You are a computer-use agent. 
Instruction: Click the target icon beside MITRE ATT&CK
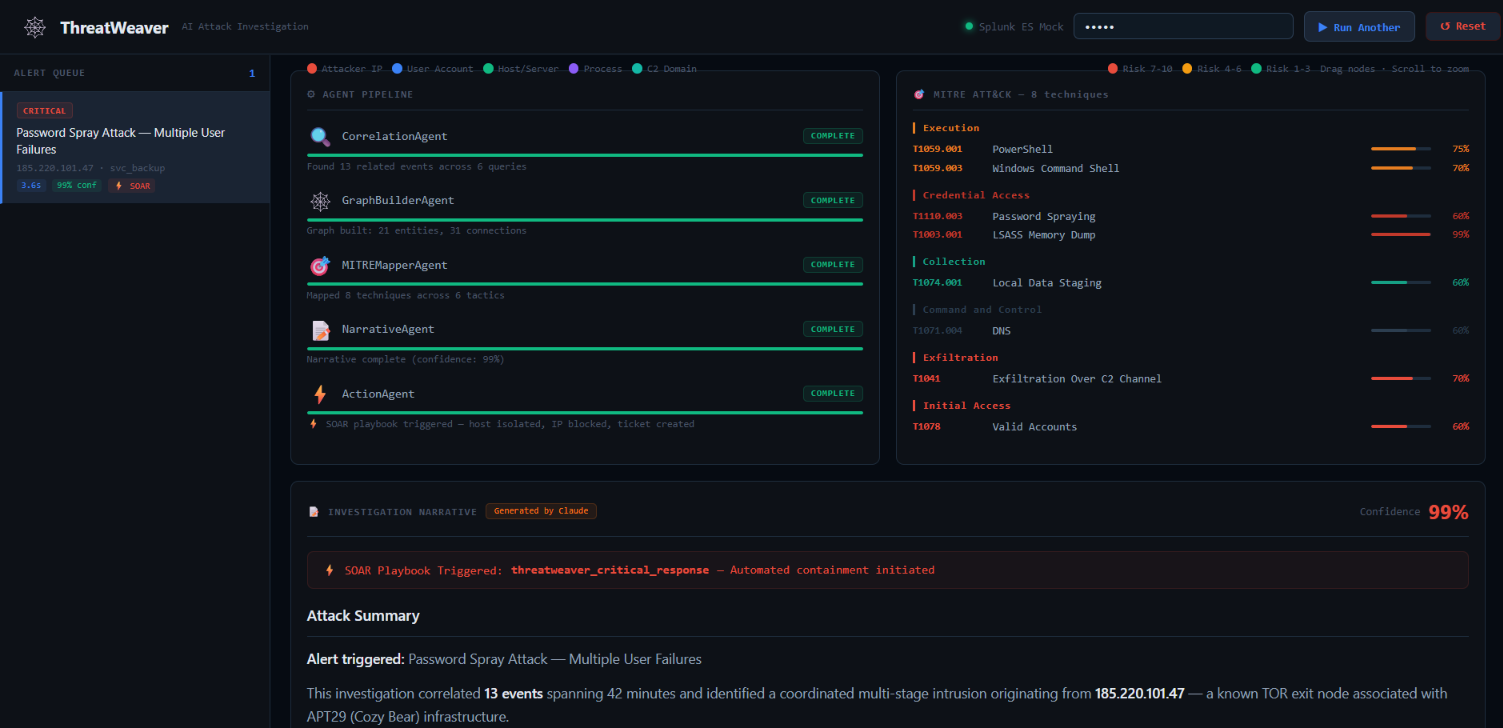pos(919,94)
